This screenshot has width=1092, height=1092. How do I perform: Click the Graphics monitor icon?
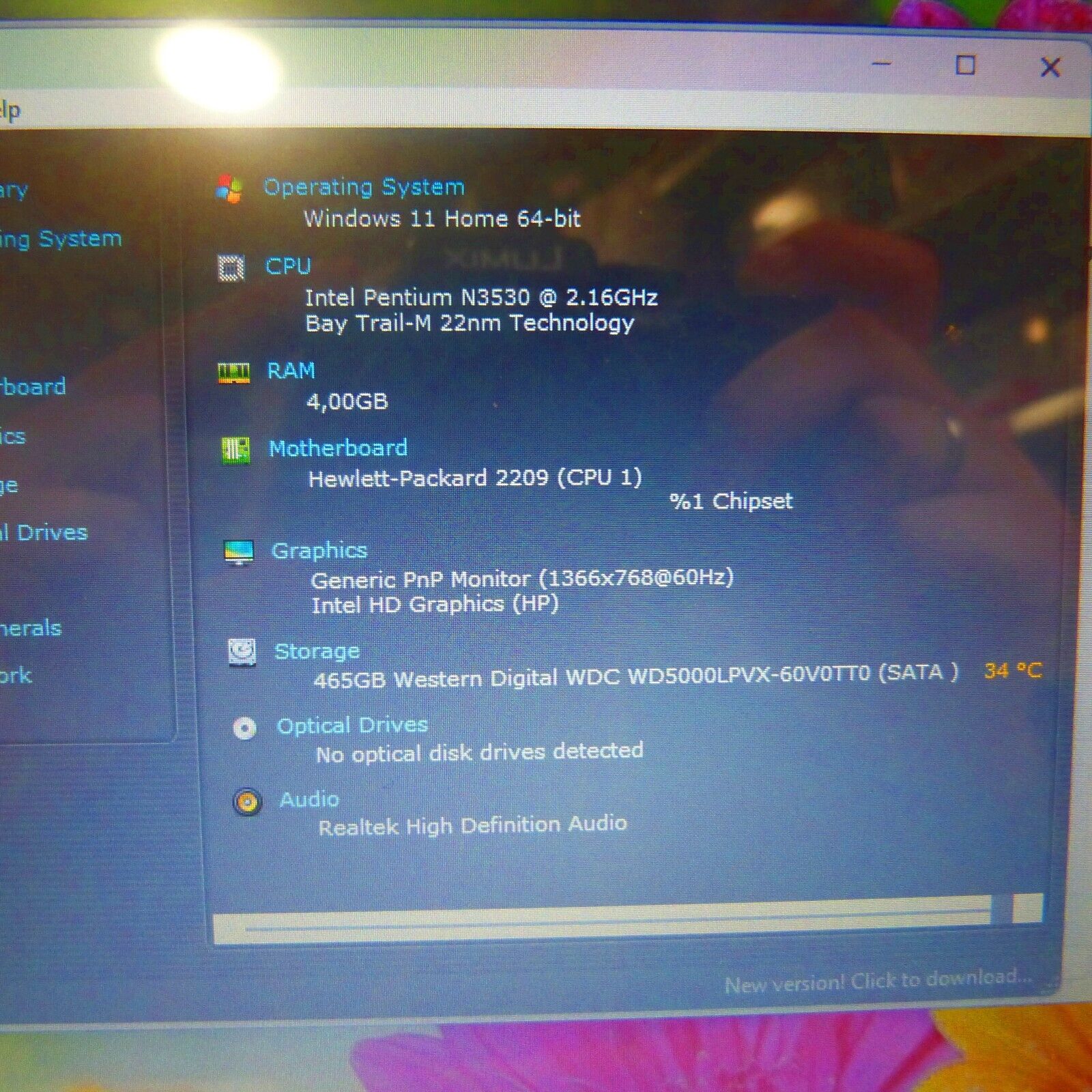[239, 552]
